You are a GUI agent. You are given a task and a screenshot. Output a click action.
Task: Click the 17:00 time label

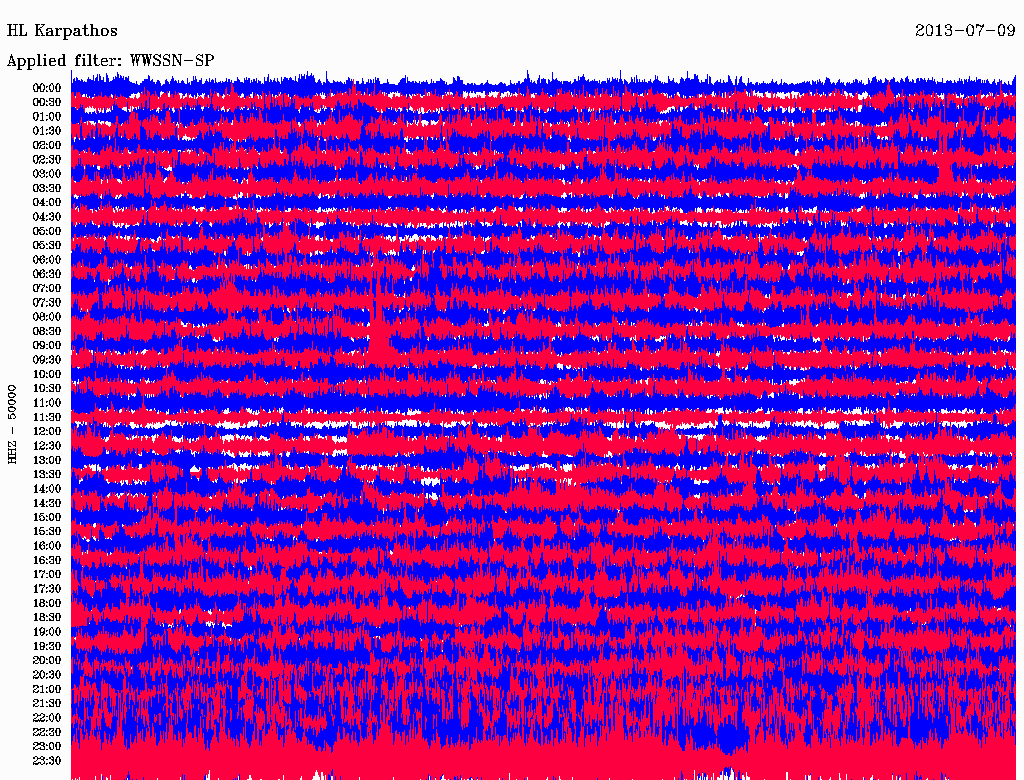pos(47,575)
